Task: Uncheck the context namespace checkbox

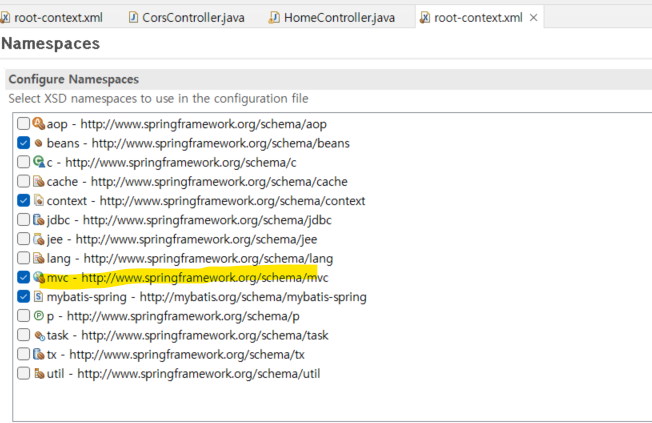Action: pyautogui.click(x=23, y=200)
